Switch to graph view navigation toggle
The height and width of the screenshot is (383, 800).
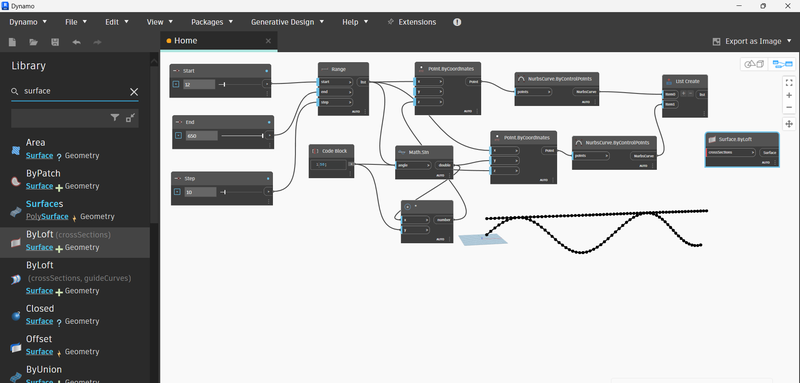pyautogui.click(x=782, y=64)
